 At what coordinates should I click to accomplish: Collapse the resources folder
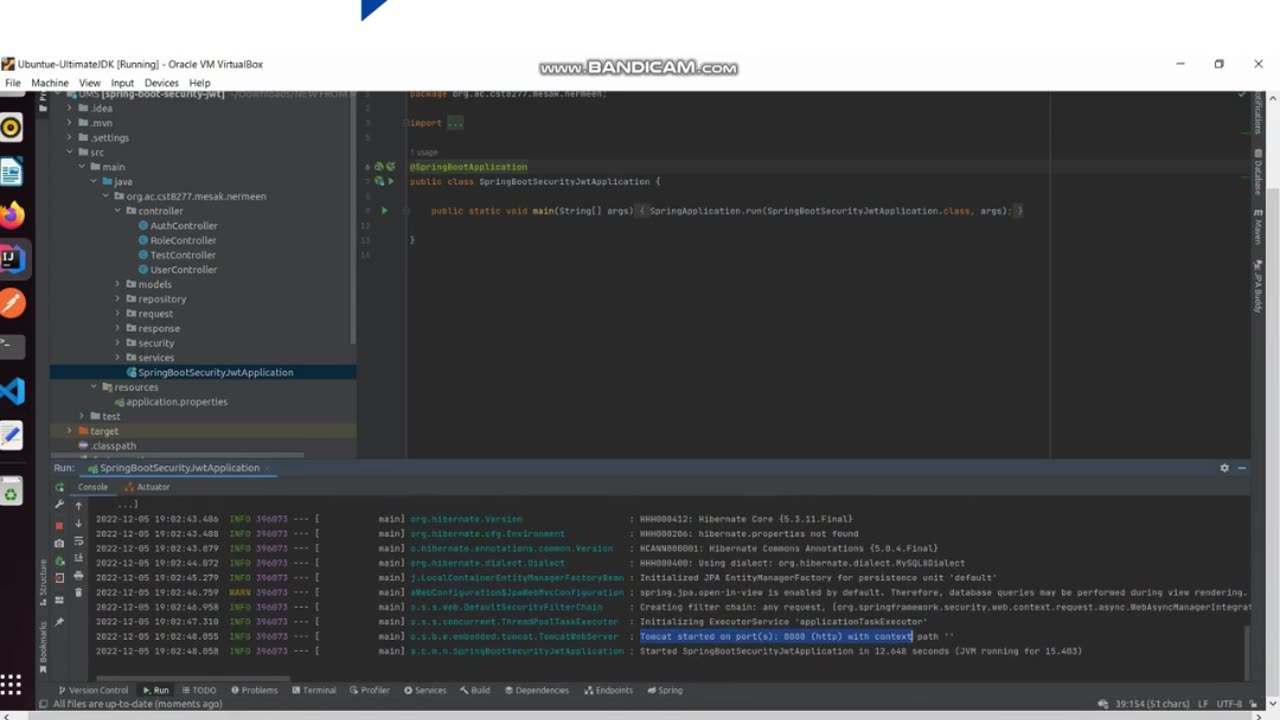[94, 387]
